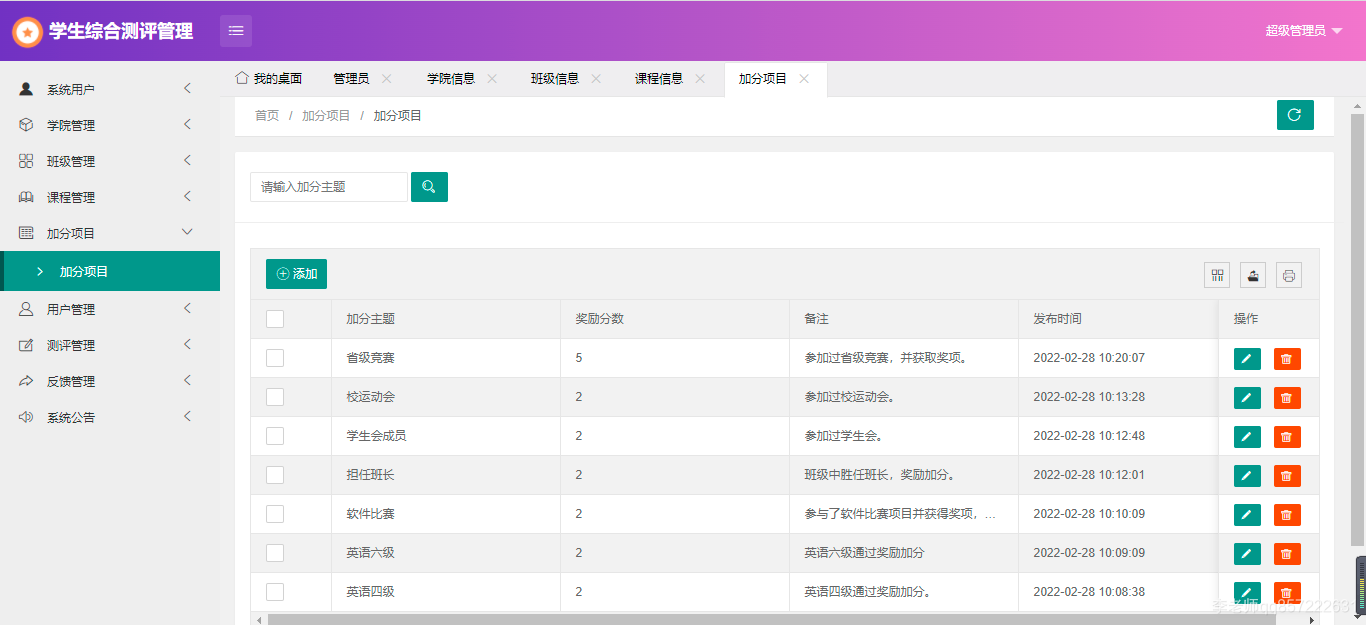Check the 校运动会 row checkbox

275,397
